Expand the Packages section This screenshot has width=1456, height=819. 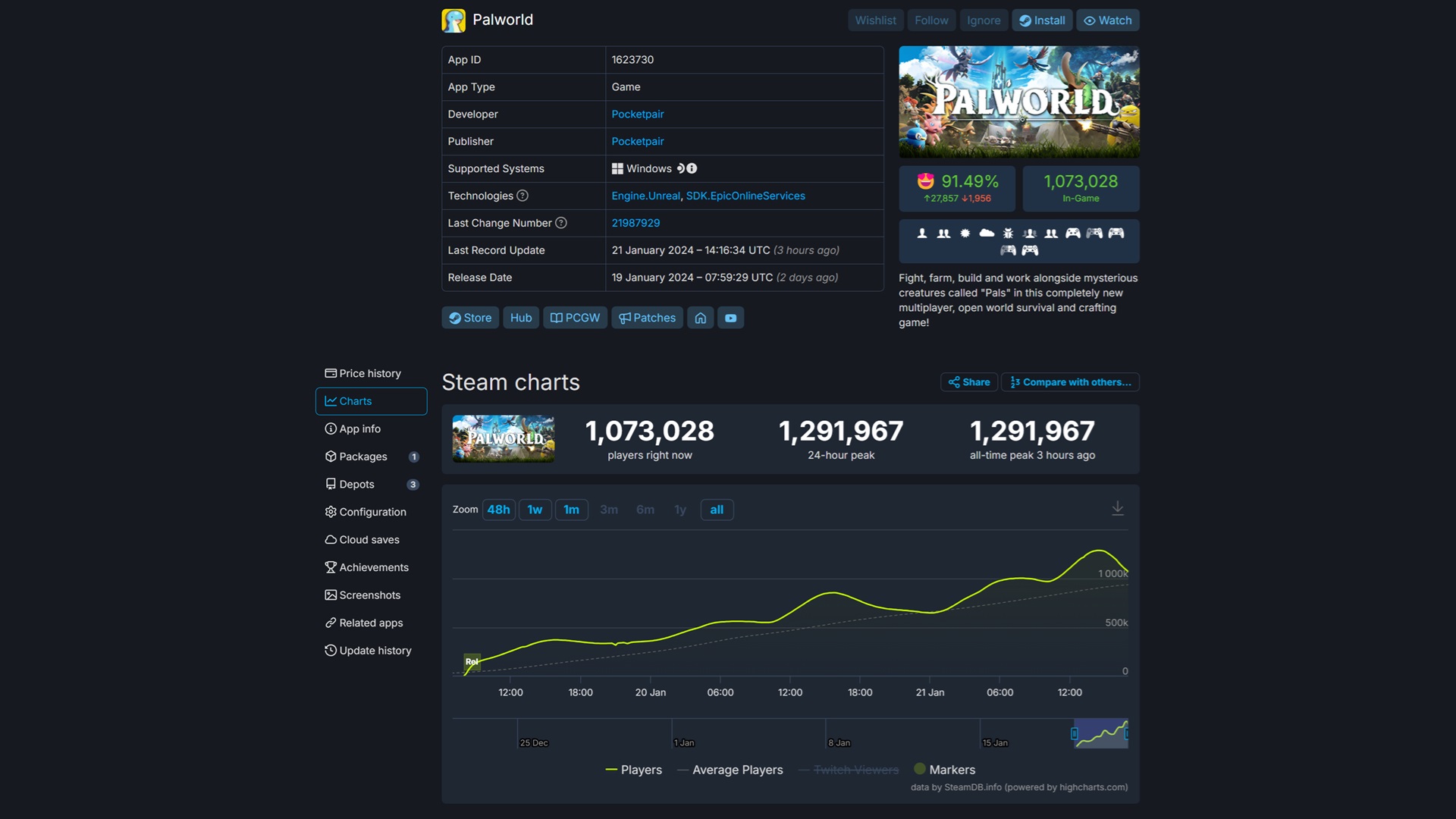362,457
